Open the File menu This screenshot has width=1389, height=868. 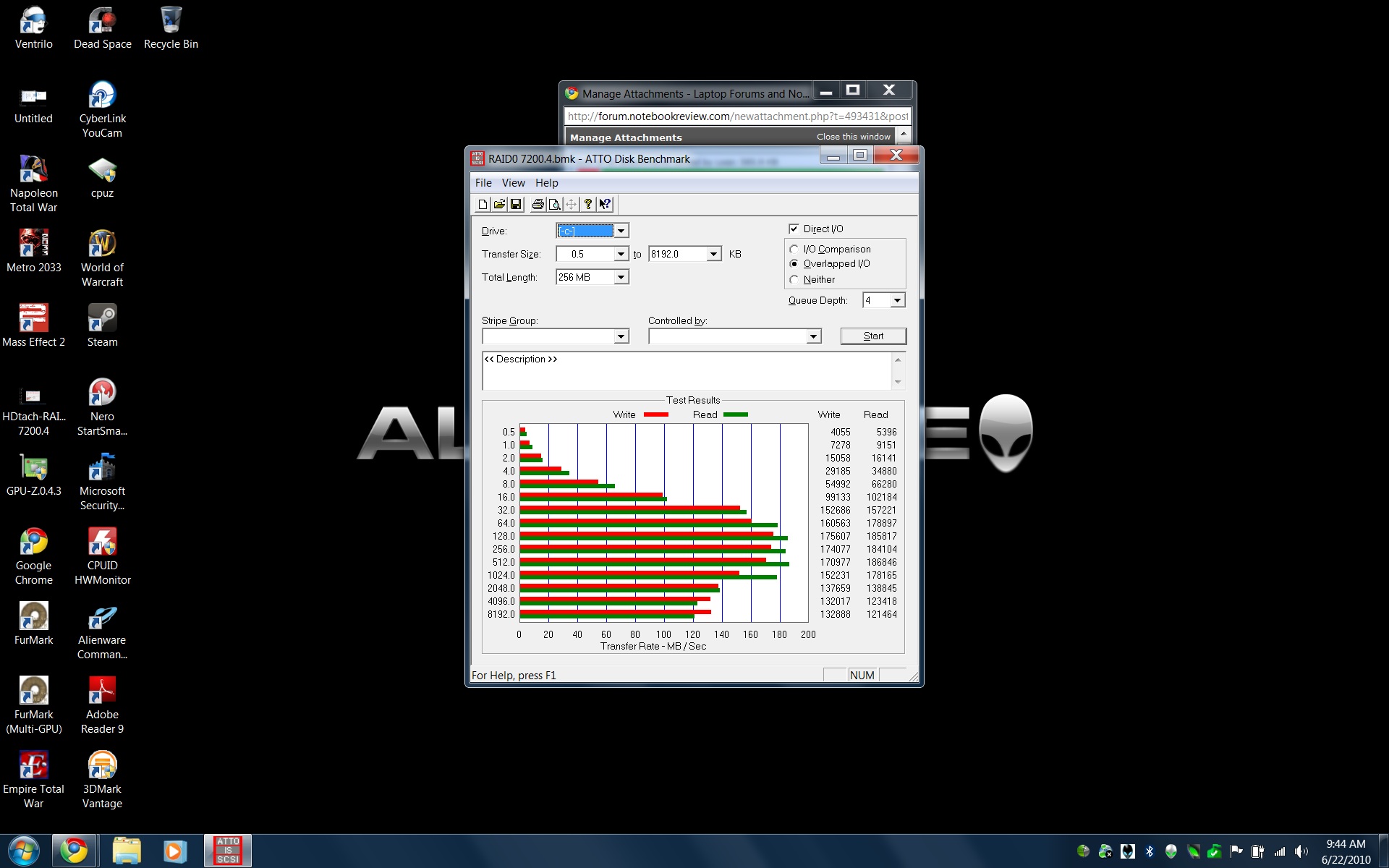tap(483, 183)
